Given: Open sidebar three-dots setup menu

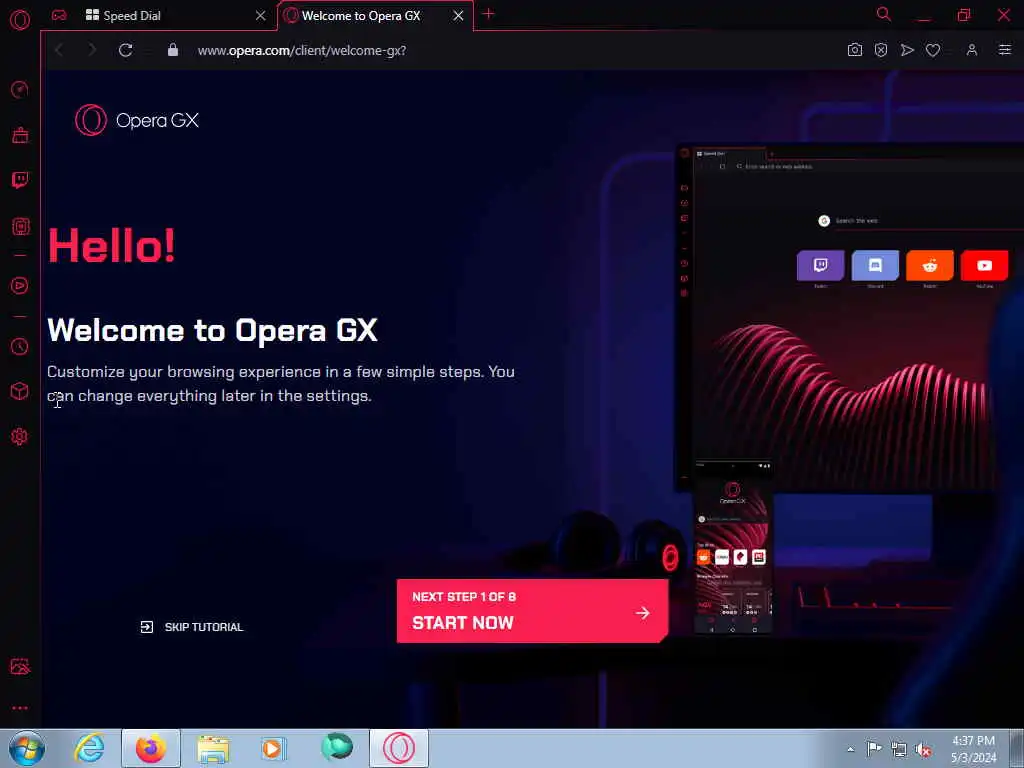Looking at the screenshot, I should [20, 708].
